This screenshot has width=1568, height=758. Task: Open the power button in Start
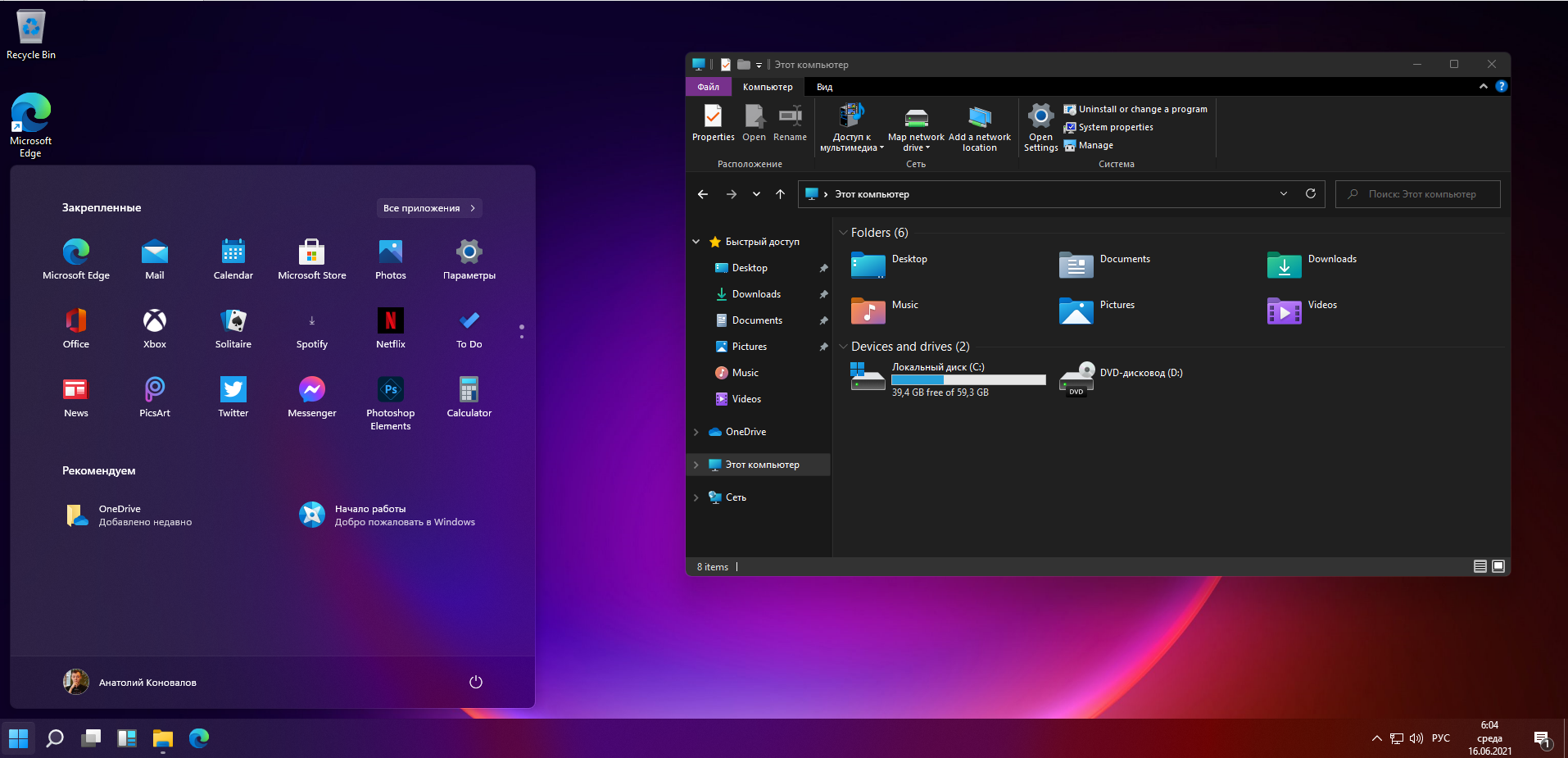point(476,682)
